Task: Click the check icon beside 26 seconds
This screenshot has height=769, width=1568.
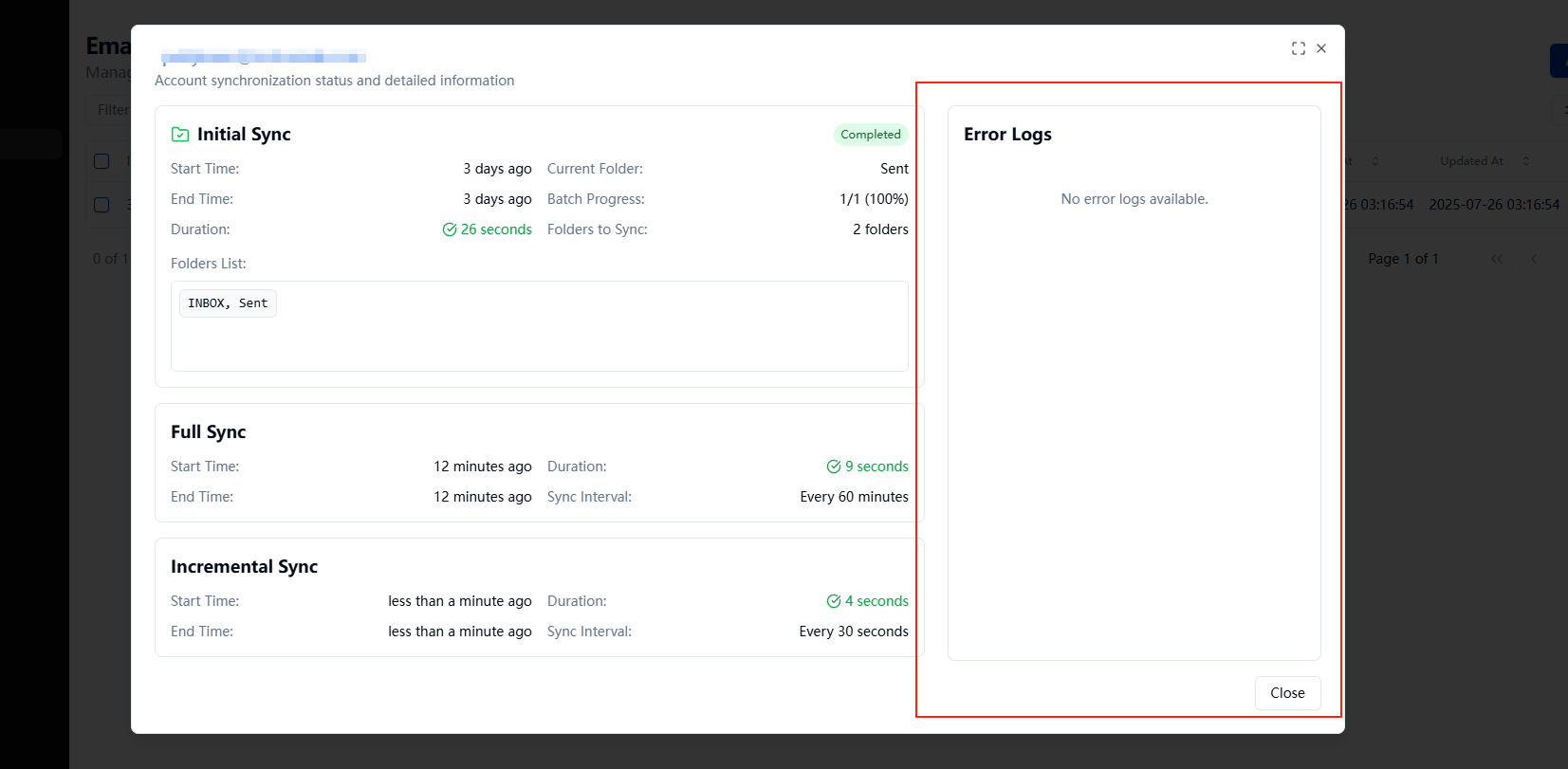Action: tap(450, 229)
